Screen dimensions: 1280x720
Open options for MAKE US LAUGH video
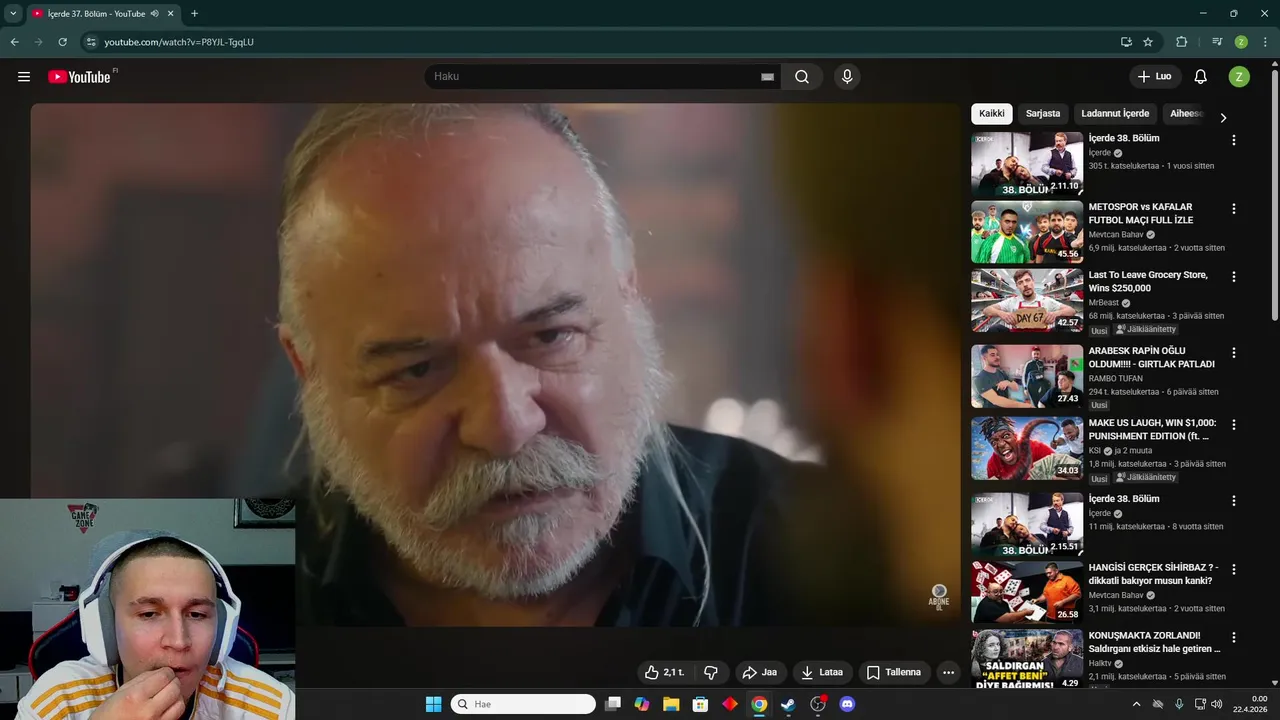[x=1233, y=425]
